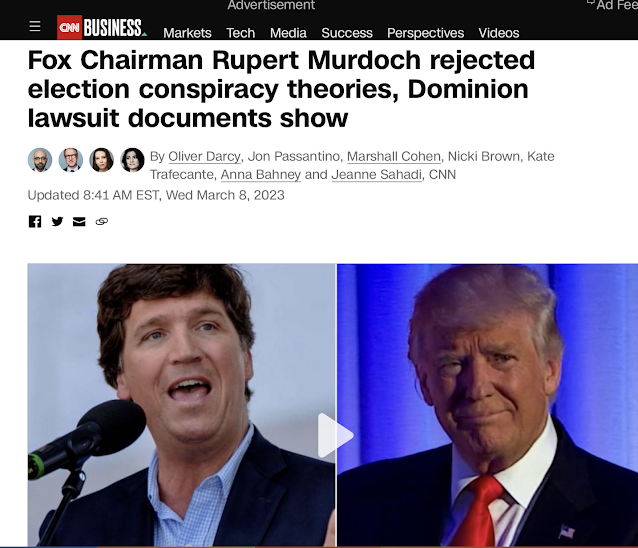638x548 pixels.
Task: Click the first author avatar photo
Action: (40, 160)
